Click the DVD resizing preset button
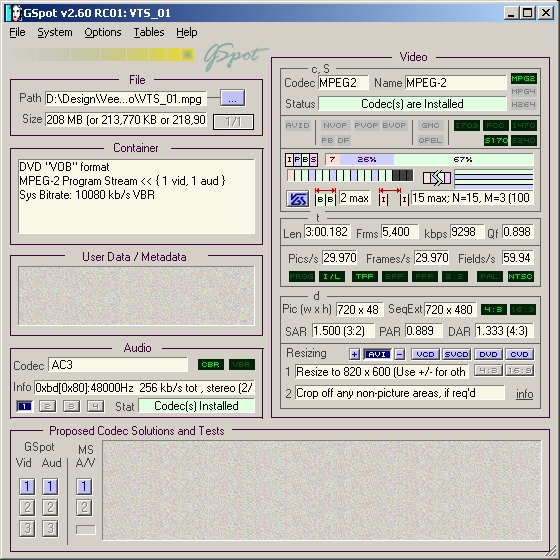560x560 pixels. pos(488,354)
